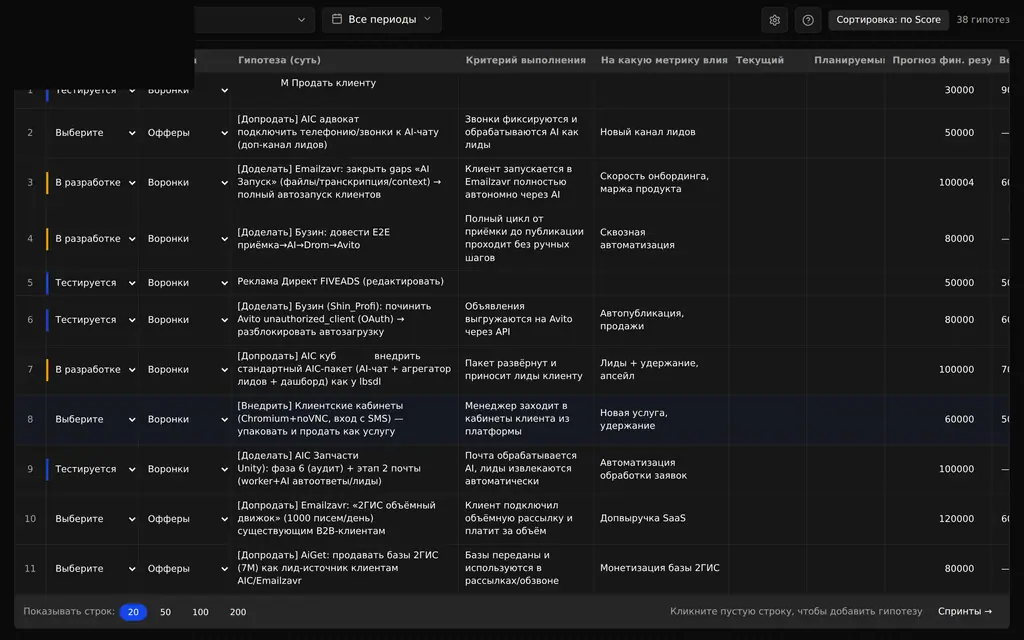Viewport: 1024px width, 640px height.
Task: Click the help question mark icon
Action: coord(808,20)
